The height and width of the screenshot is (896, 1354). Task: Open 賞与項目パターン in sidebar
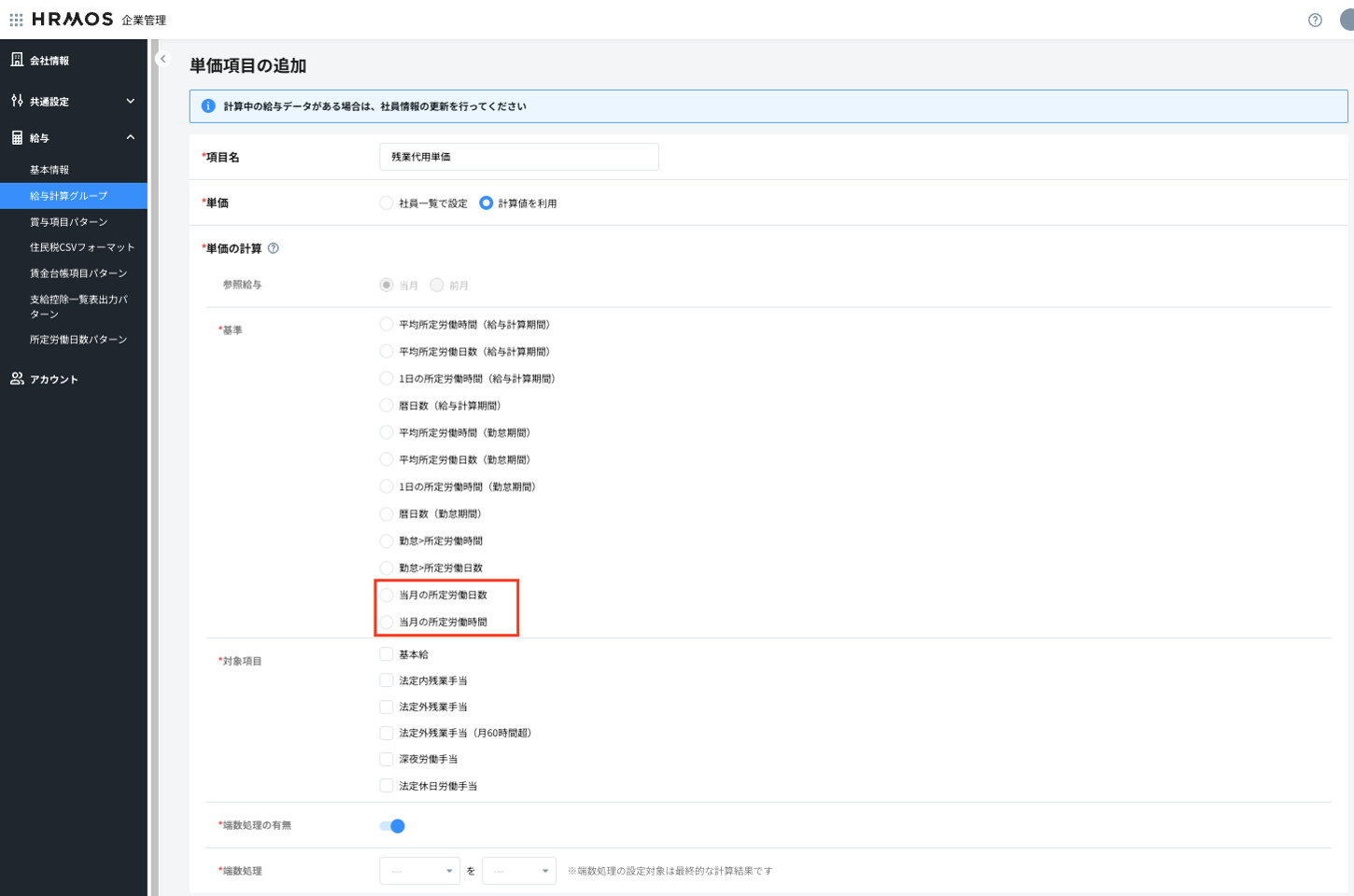click(69, 222)
